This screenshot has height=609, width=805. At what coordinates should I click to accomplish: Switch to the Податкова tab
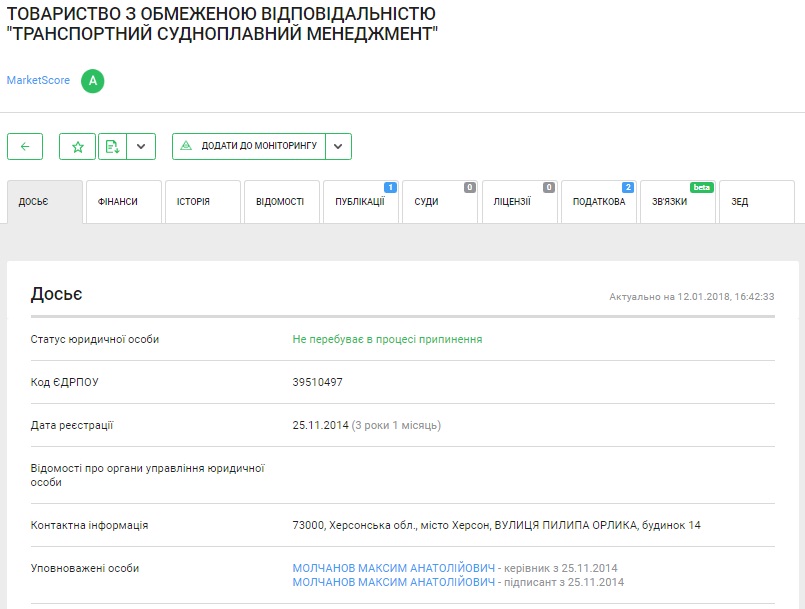click(x=598, y=201)
